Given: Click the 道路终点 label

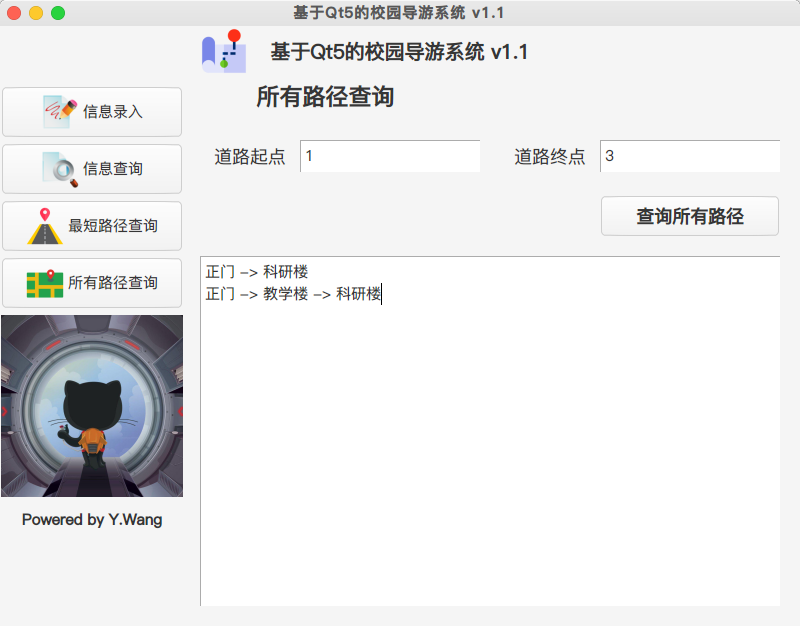Looking at the screenshot, I should [x=549, y=156].
